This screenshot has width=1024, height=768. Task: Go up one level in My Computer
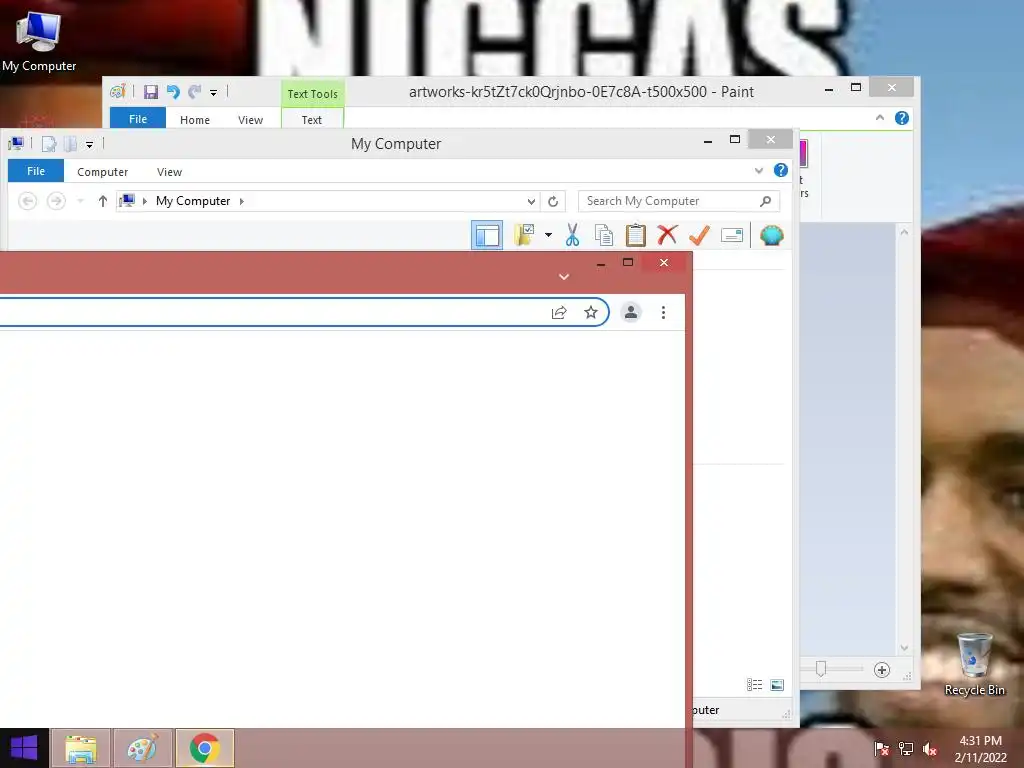(103, 201)
